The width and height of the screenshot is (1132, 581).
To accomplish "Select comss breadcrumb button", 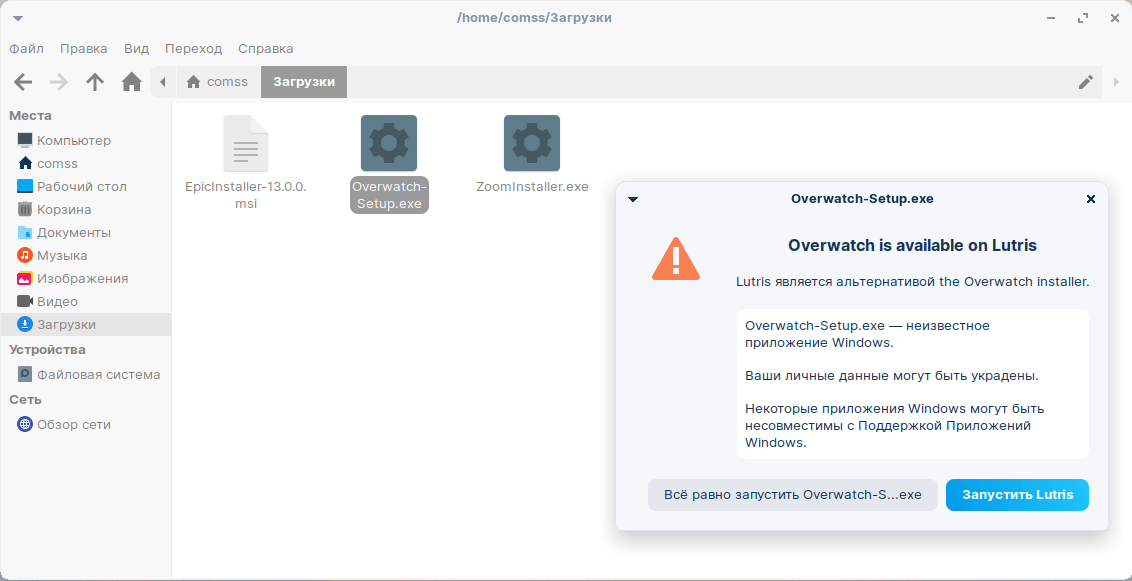I will pos(217,82).
